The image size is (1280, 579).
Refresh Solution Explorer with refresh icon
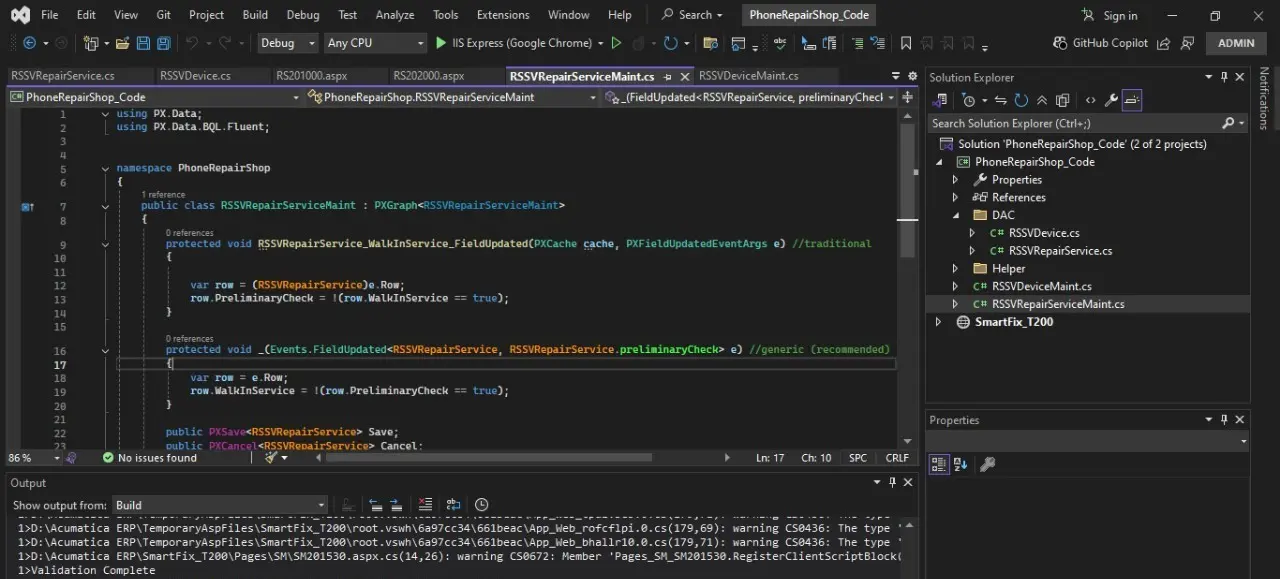1021,100
